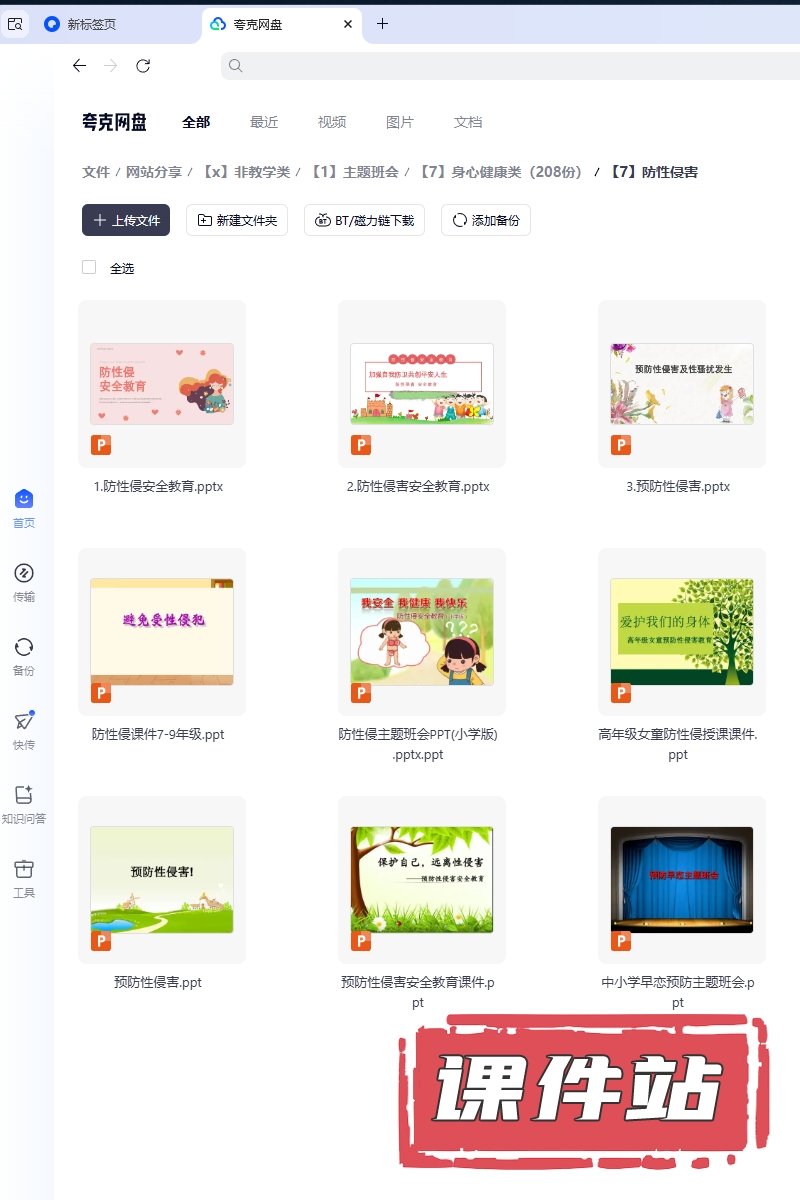Open the 工具 tools sidebar icon
This screenshot has width=800, height=1200.
[24, 870]
